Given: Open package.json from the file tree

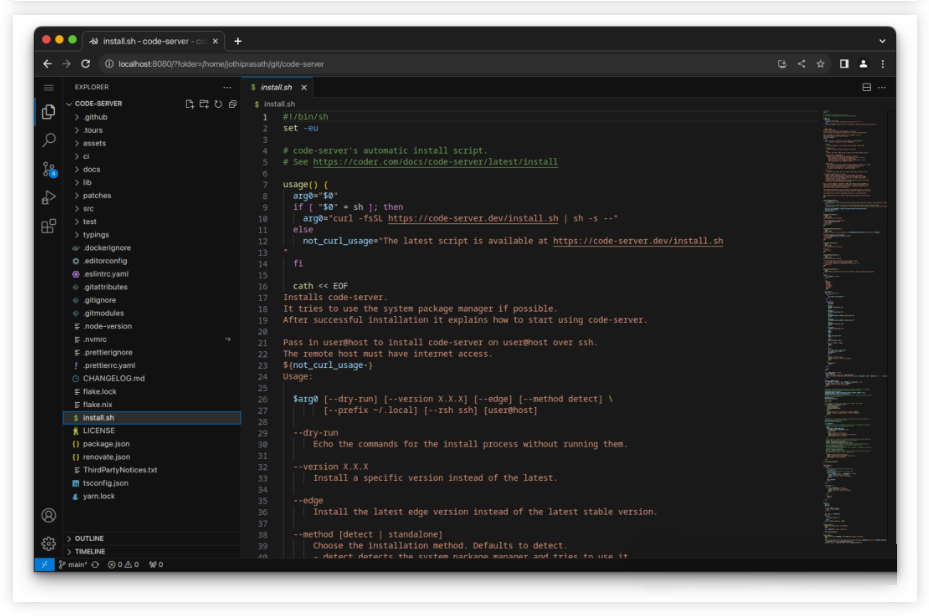Looking at the screenshot, I should click(106, 443).
